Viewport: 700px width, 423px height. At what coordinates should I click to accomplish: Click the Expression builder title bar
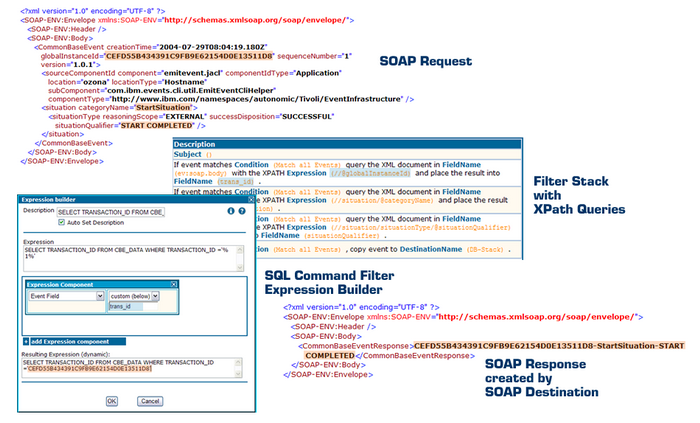pos(137,199)
